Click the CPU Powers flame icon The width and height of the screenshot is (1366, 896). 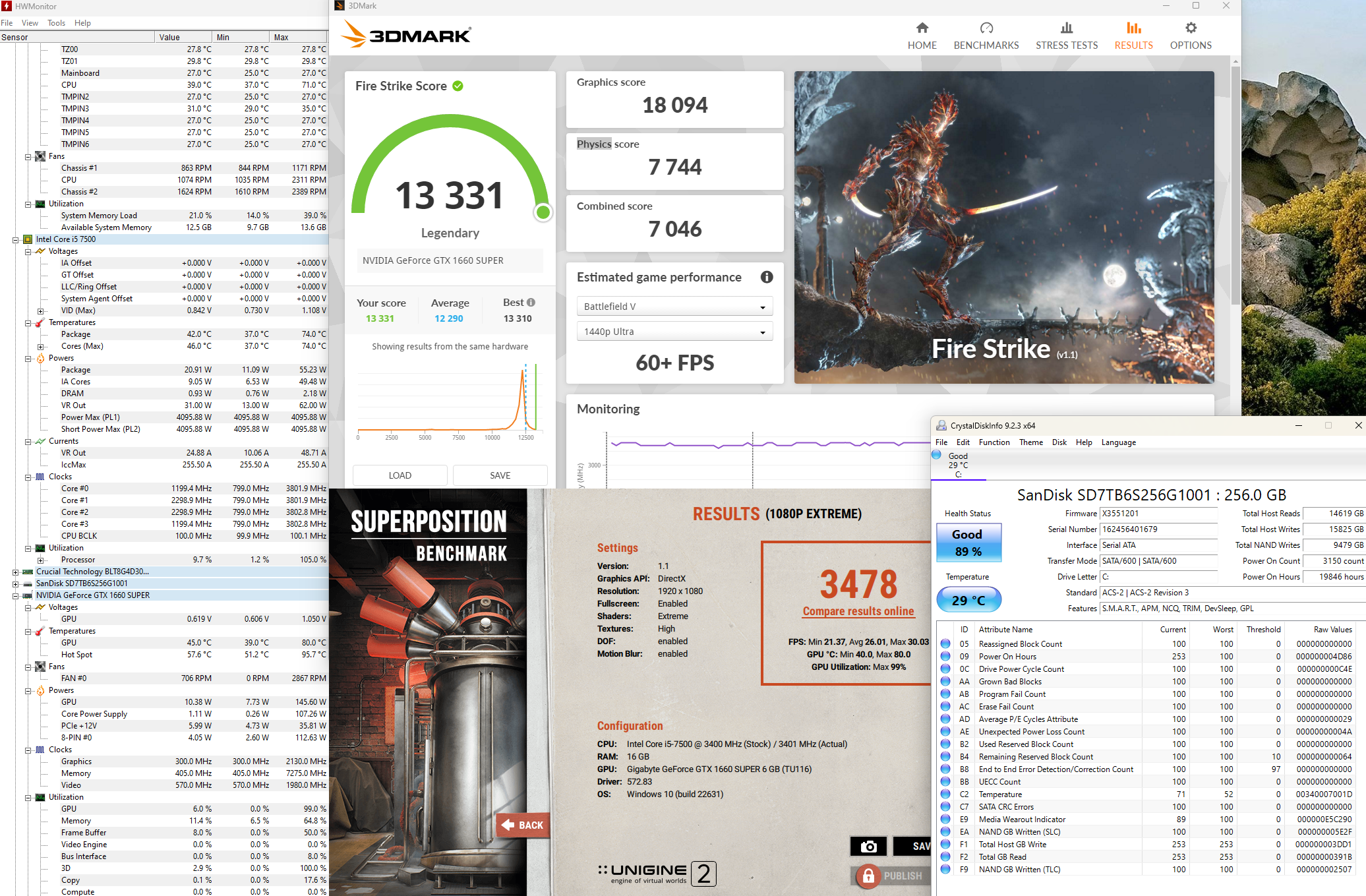tap(40, 358)
